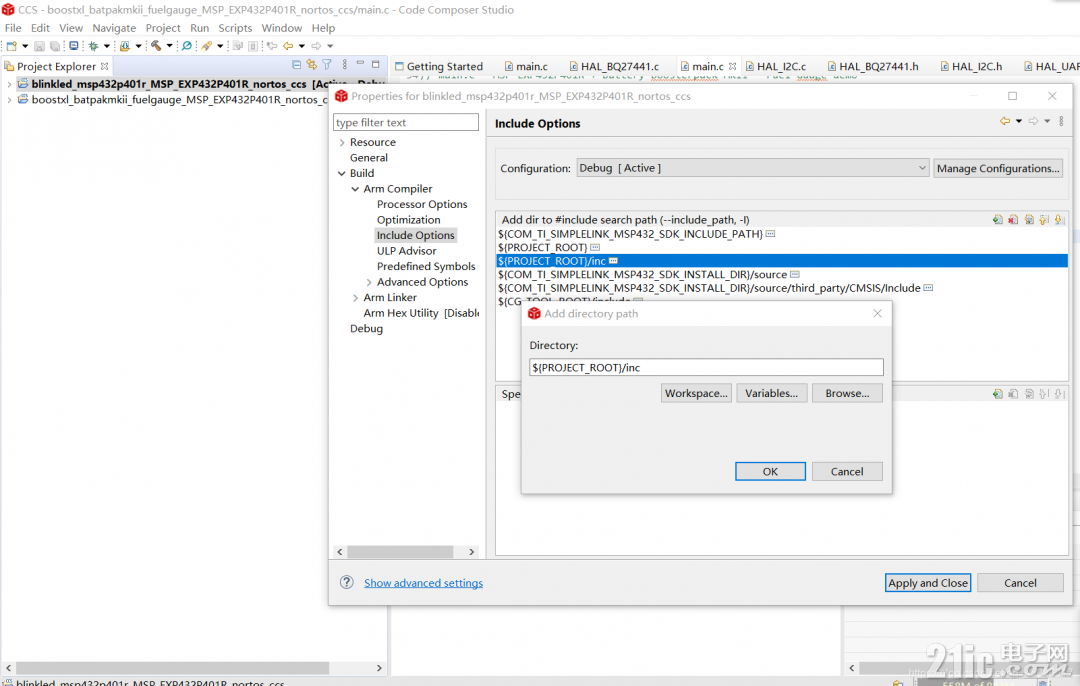Viewport: 1080px width, 686px height.
Task: Click the Save All toolbar icon
Action: coord(54,46)
